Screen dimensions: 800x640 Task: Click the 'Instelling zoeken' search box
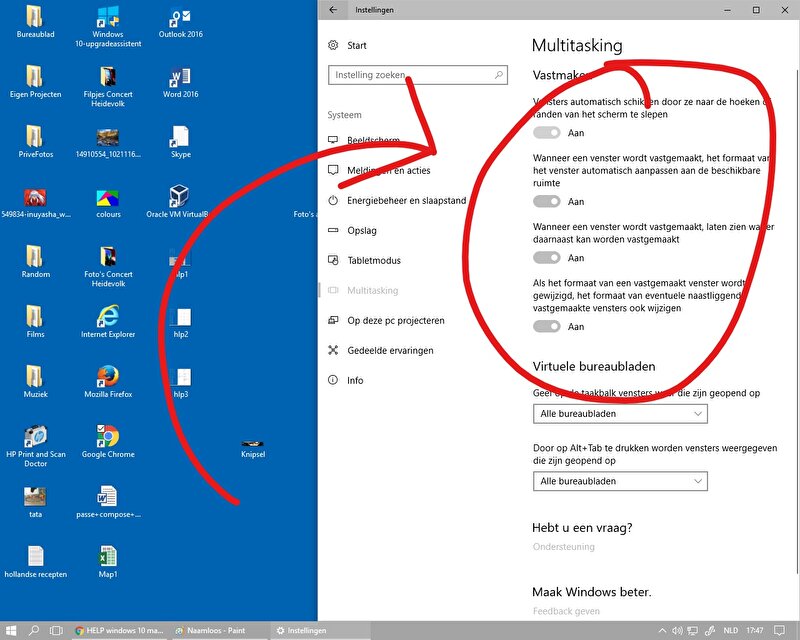pyautogui.click(x=410, y=75)
